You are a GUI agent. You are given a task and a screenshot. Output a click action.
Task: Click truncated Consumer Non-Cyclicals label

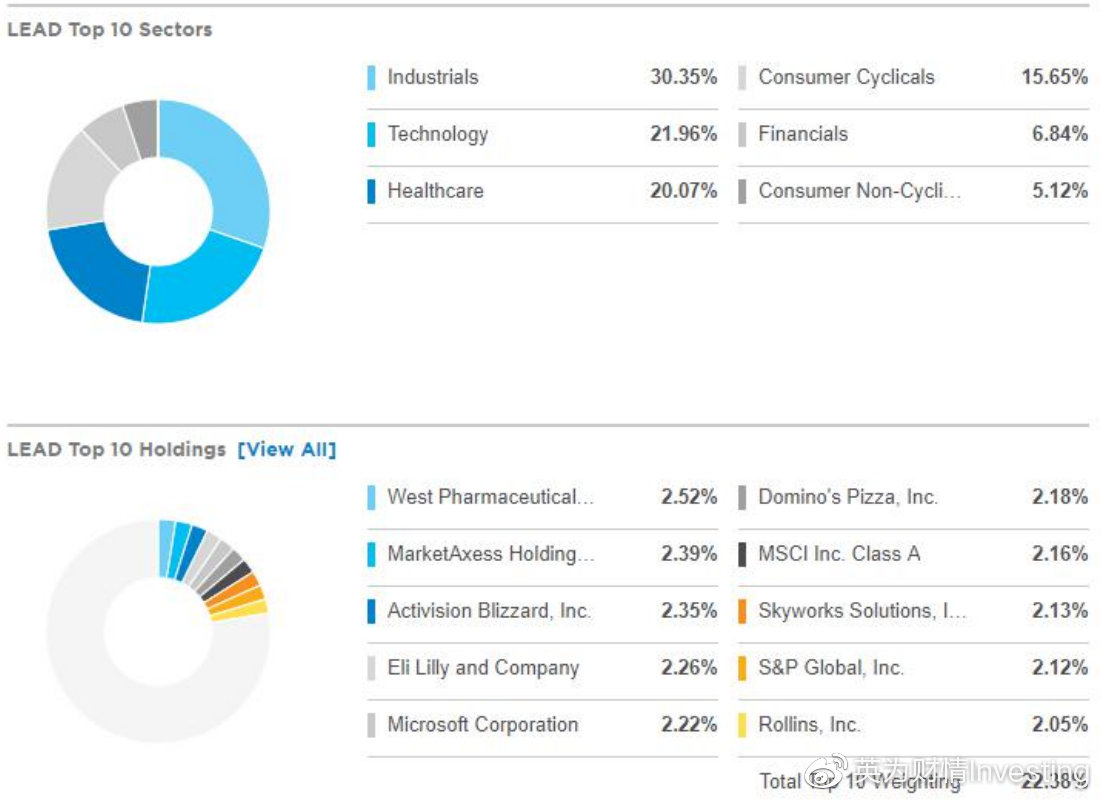pyautogui.click(x=859, y=191)
